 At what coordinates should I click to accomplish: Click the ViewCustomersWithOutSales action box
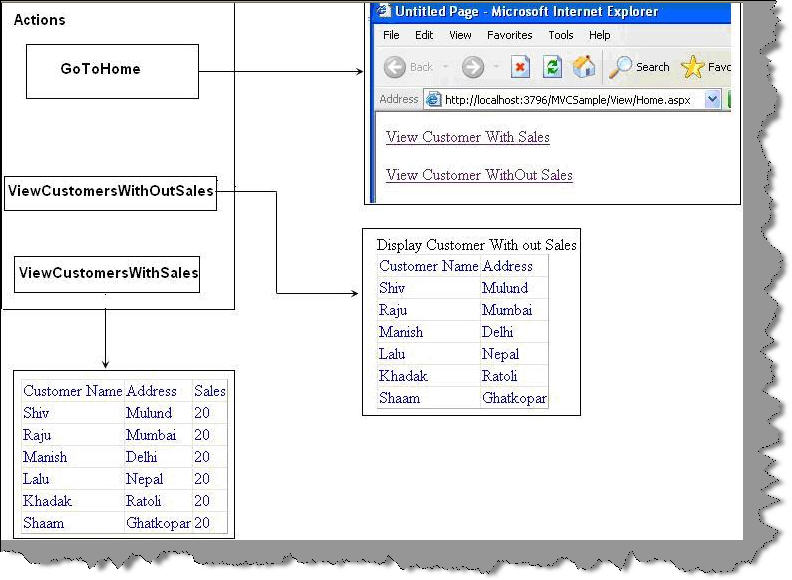110,193
